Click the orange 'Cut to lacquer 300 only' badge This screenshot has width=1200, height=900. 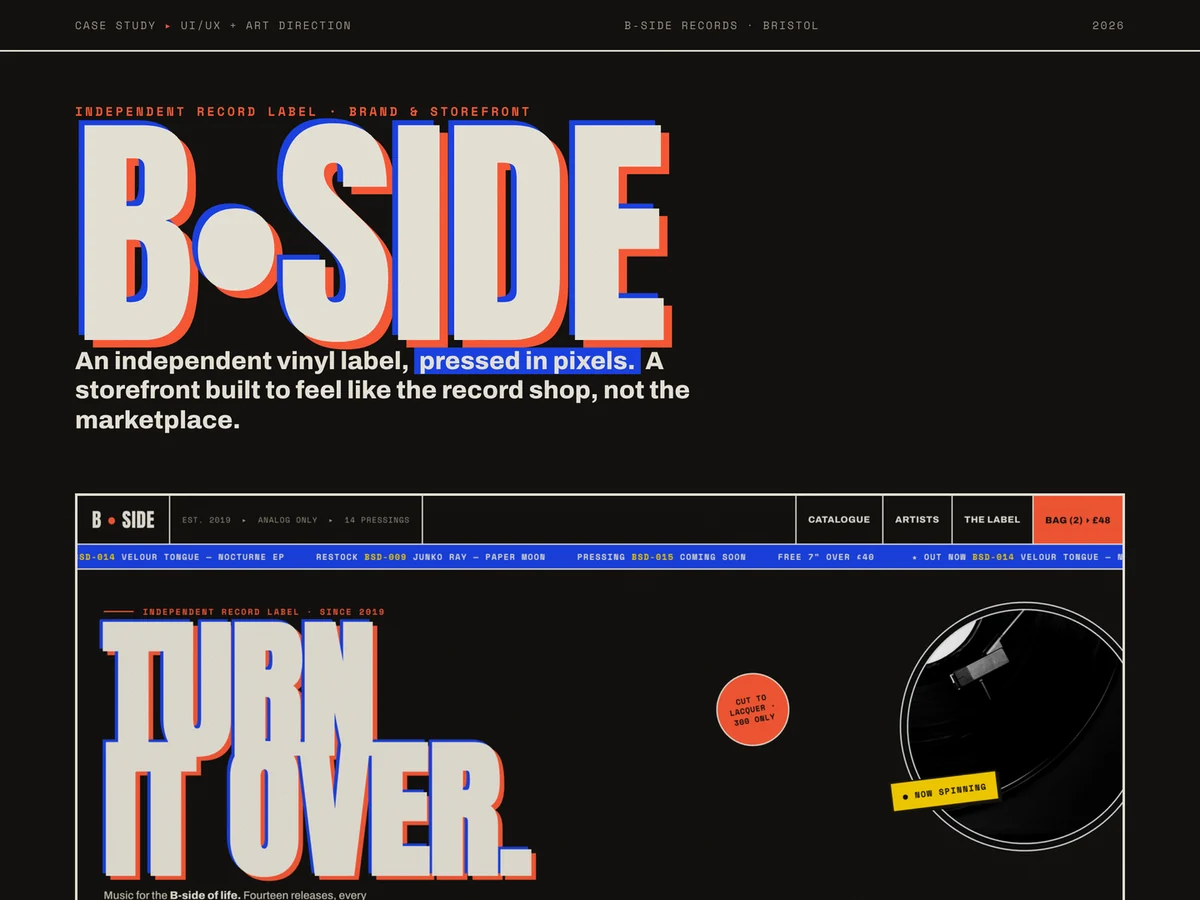pos(753,710)
